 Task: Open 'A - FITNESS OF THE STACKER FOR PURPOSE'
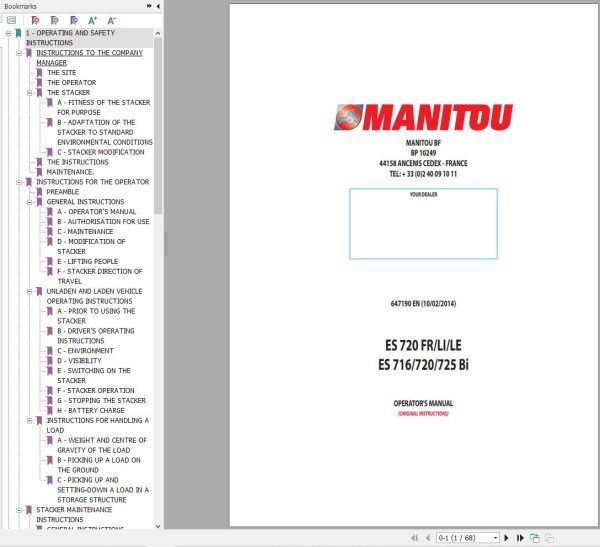point(104,108)
